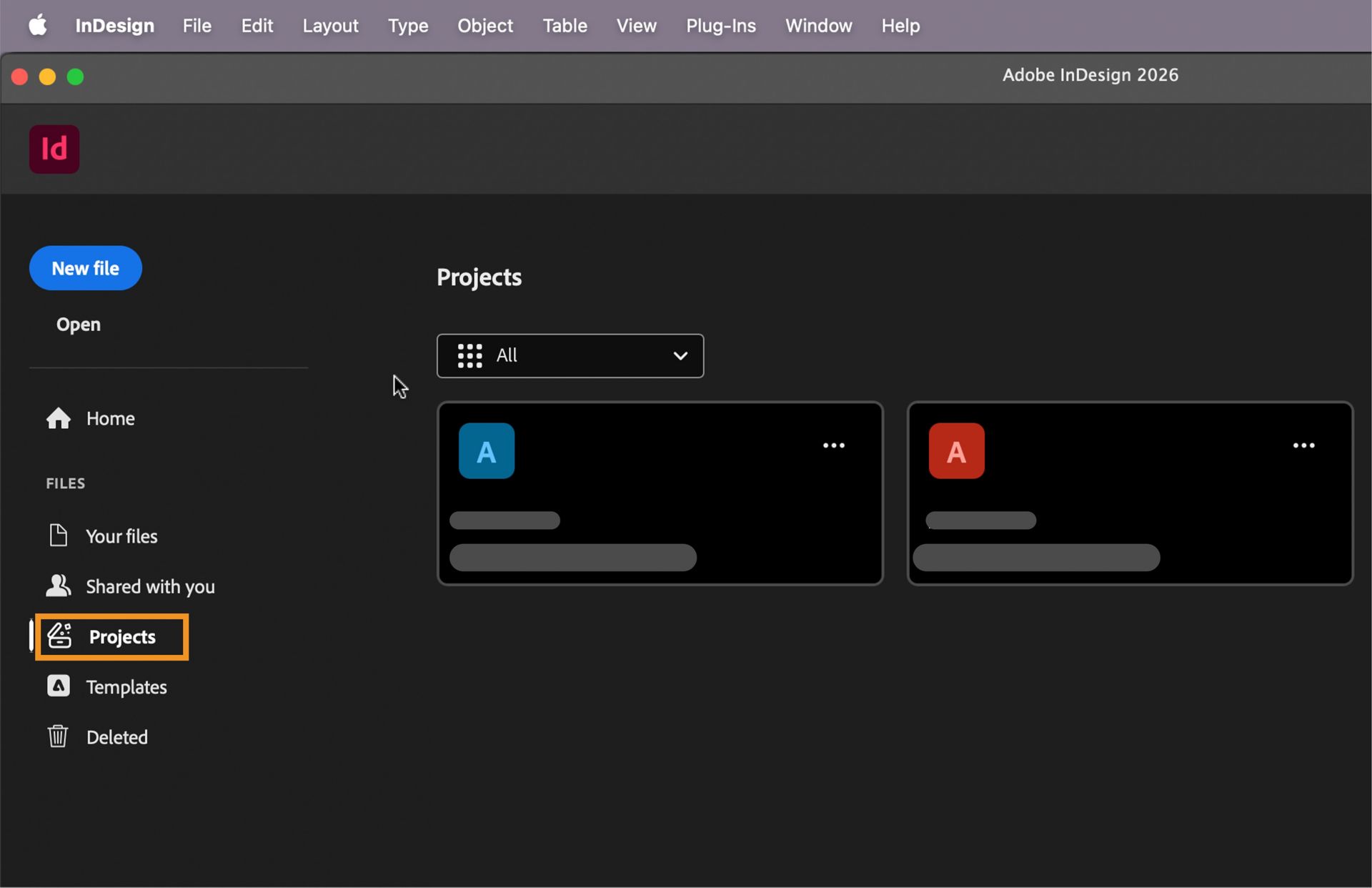The width and height of the screenshot is (1372, 888).
Task: Click the InDesign Id app icon
Action: (54, 149)
